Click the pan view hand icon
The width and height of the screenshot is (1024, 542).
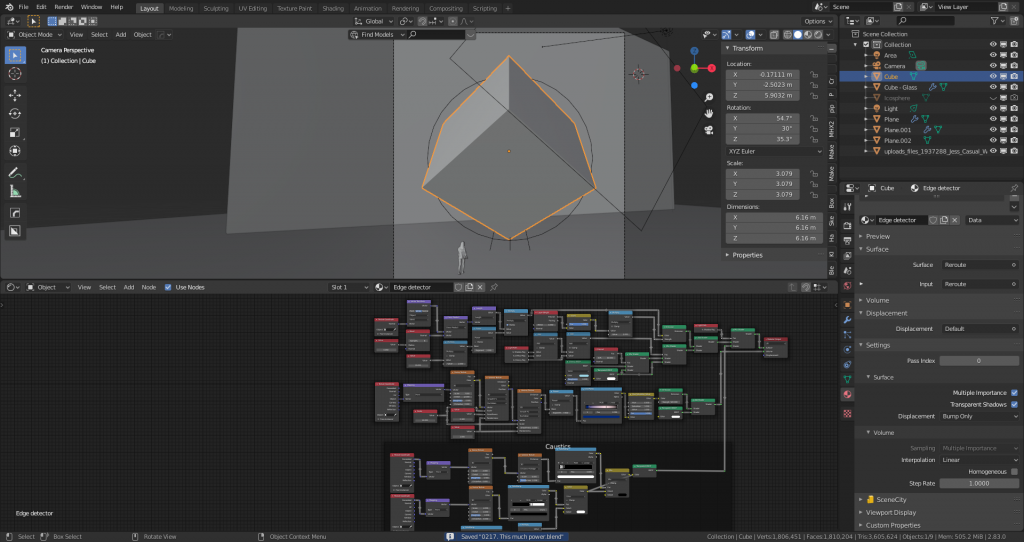[x=709, y=114]
